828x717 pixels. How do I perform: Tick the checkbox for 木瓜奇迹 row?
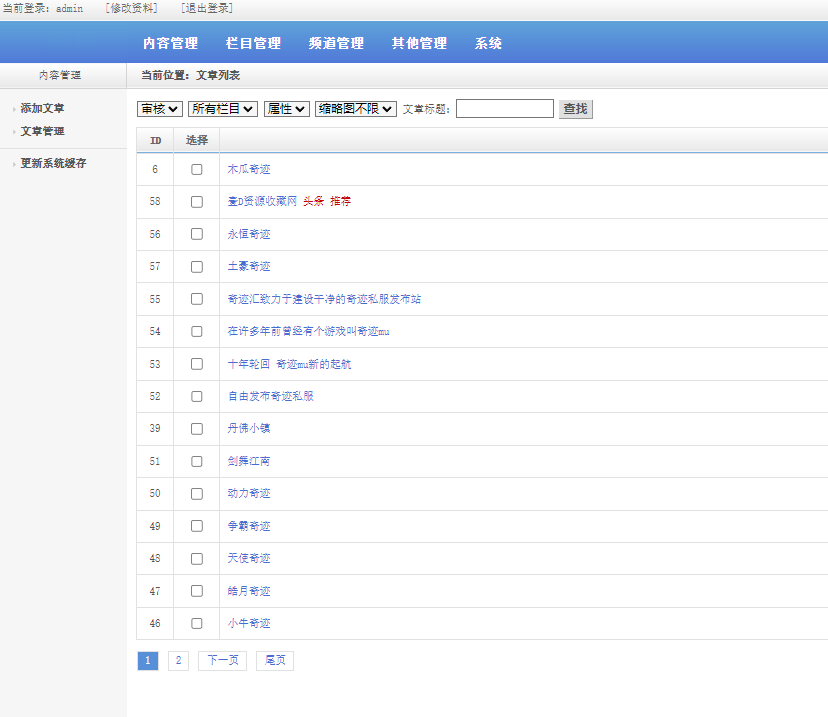pos(197,170)
